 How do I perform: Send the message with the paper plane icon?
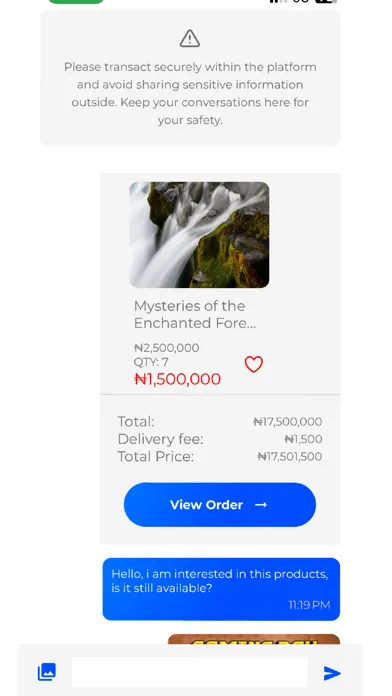pos(332,673)
